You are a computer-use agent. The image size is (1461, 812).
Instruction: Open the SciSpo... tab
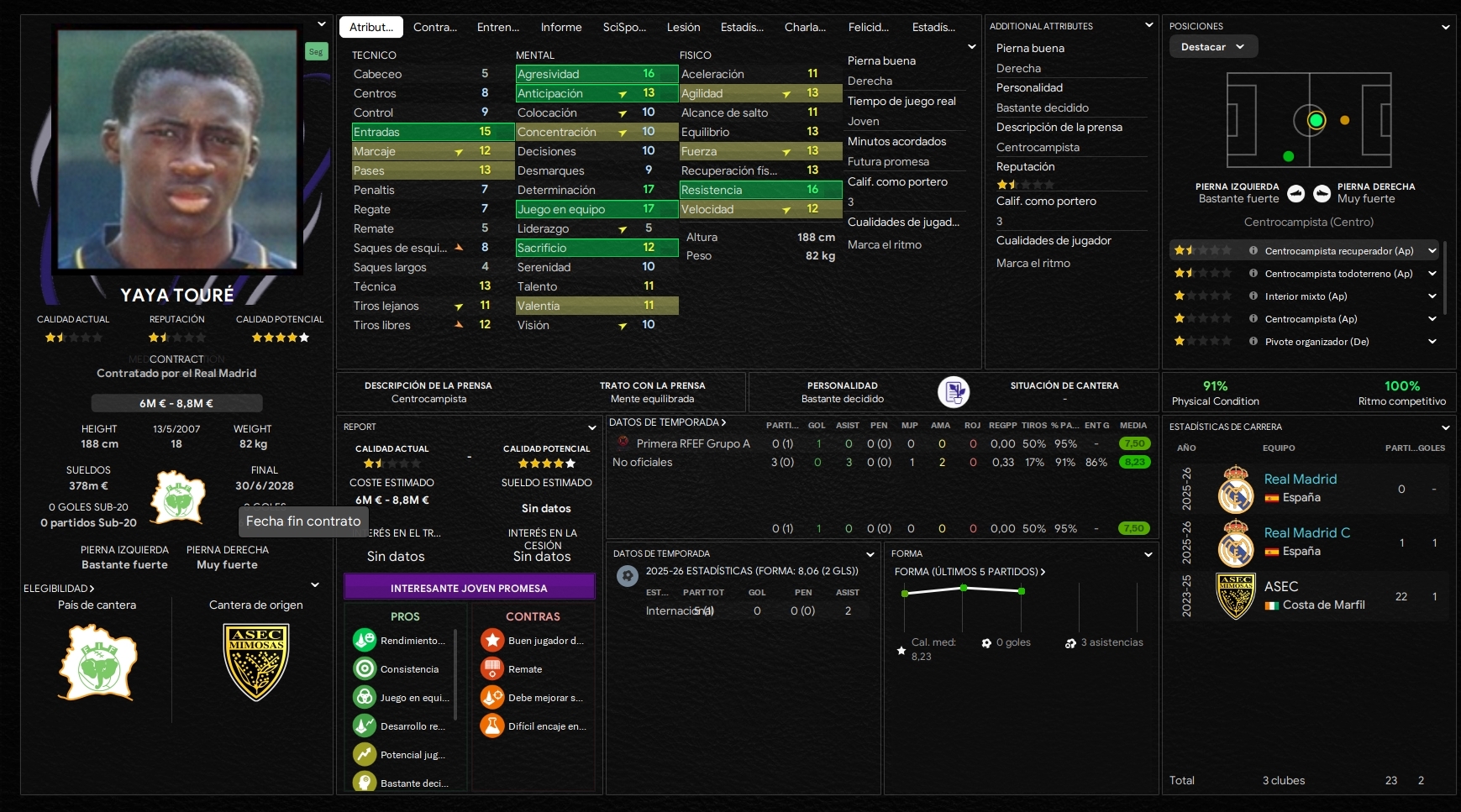point(624,27)
